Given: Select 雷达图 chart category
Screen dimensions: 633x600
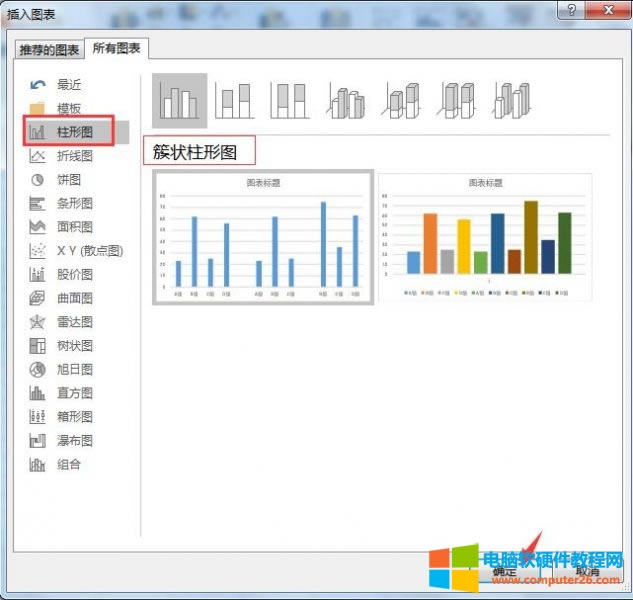Looking at the screenshot, I should point(74,322).
